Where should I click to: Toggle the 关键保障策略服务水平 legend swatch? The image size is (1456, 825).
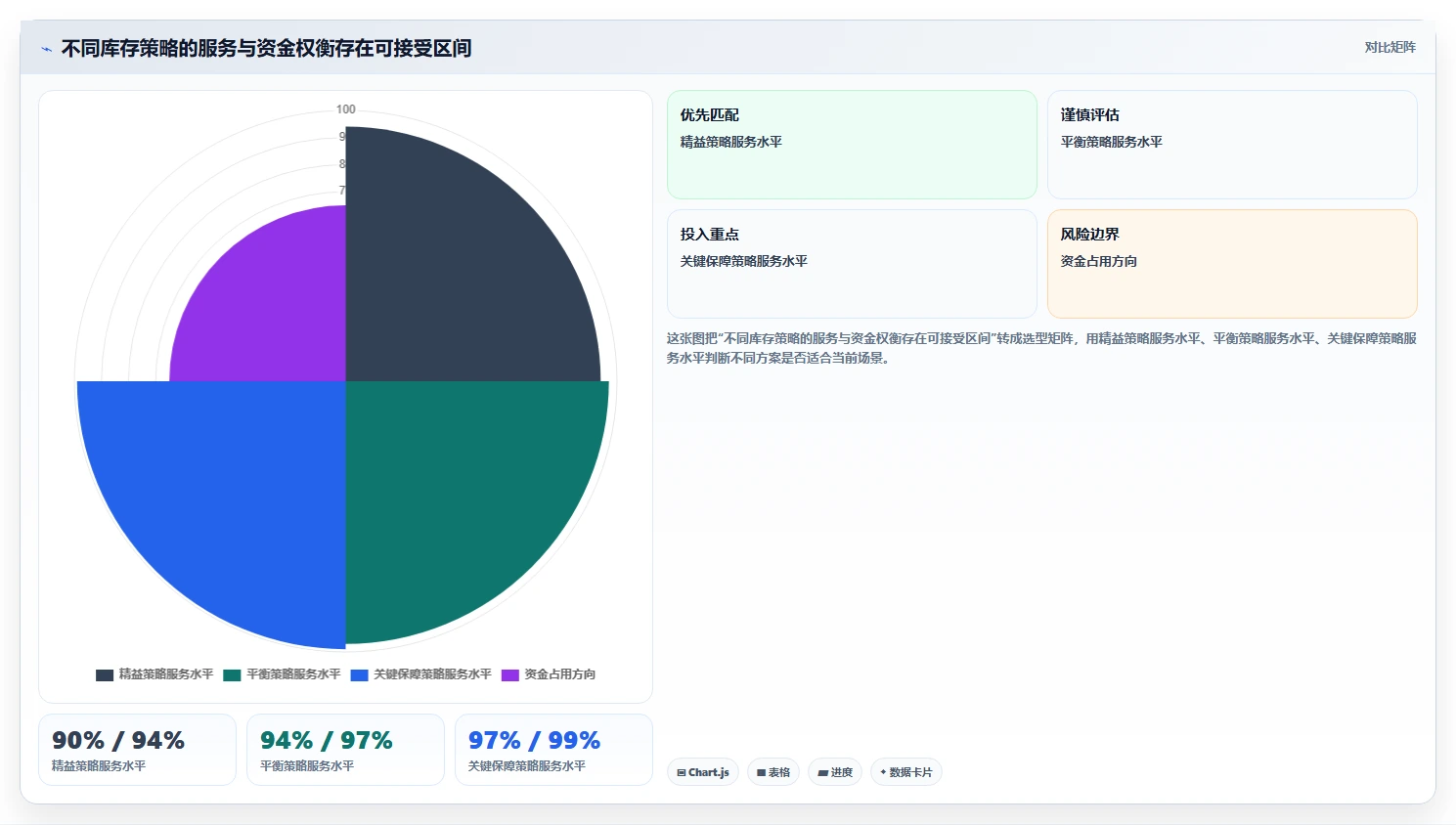(359, 674)
